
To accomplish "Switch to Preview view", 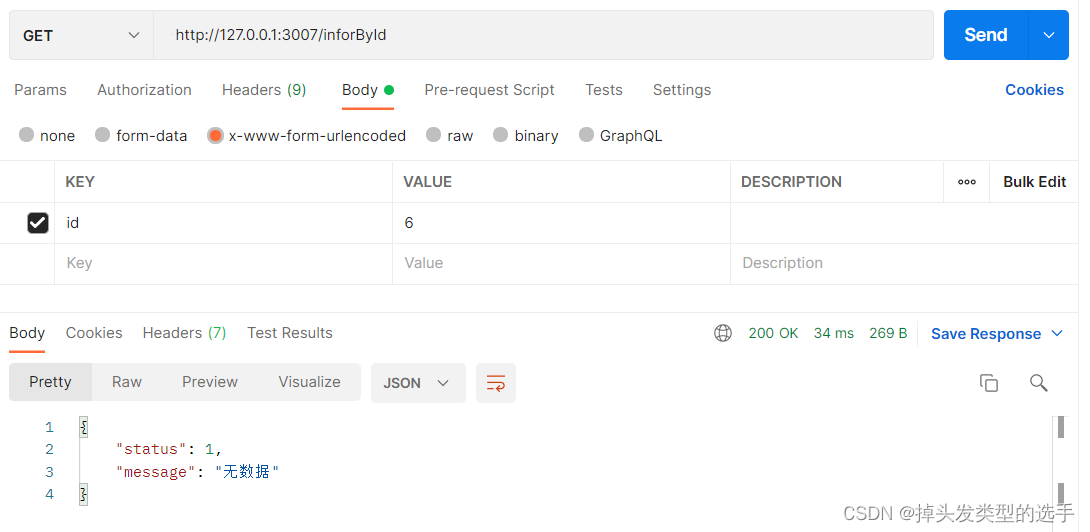I will (210, 382).
